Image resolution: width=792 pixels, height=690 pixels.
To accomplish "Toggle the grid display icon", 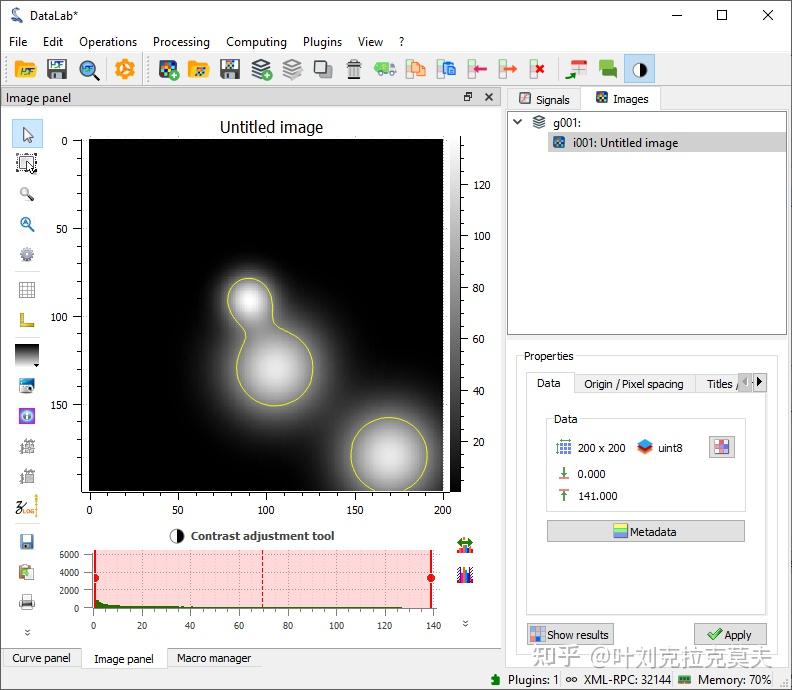I will pyautogui.click(x=27, y=290).
